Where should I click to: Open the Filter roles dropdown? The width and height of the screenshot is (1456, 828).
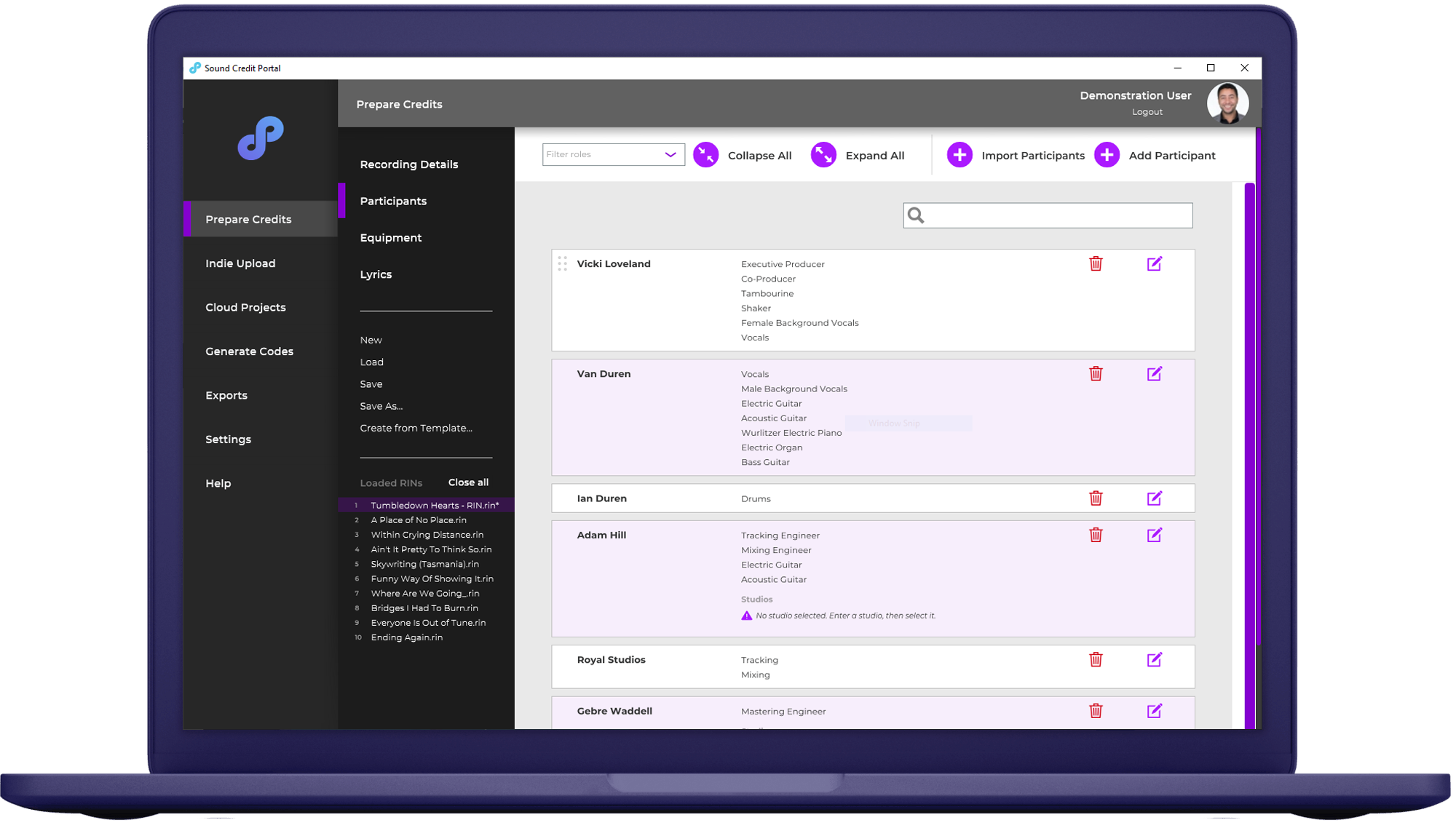coord(614,155)
